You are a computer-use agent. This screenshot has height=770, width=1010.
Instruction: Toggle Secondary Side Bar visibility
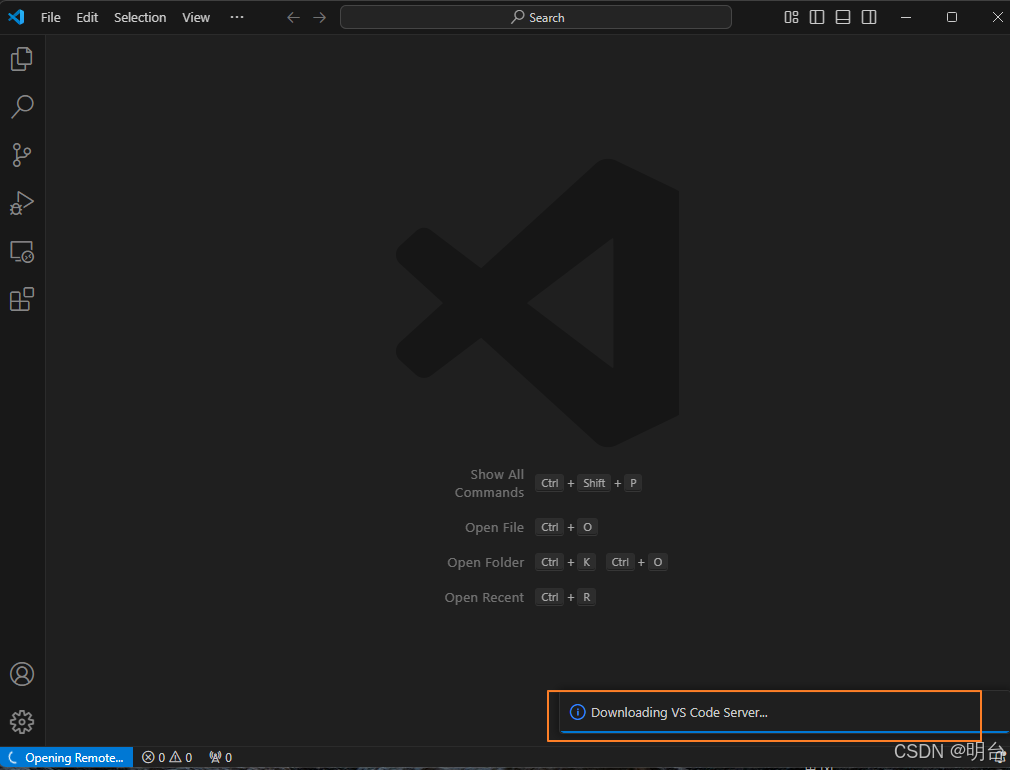[x=869, y=17]
